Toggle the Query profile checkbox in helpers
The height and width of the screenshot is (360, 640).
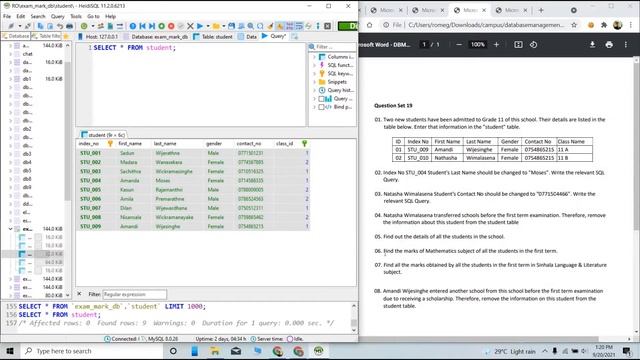tap(321, 99)
